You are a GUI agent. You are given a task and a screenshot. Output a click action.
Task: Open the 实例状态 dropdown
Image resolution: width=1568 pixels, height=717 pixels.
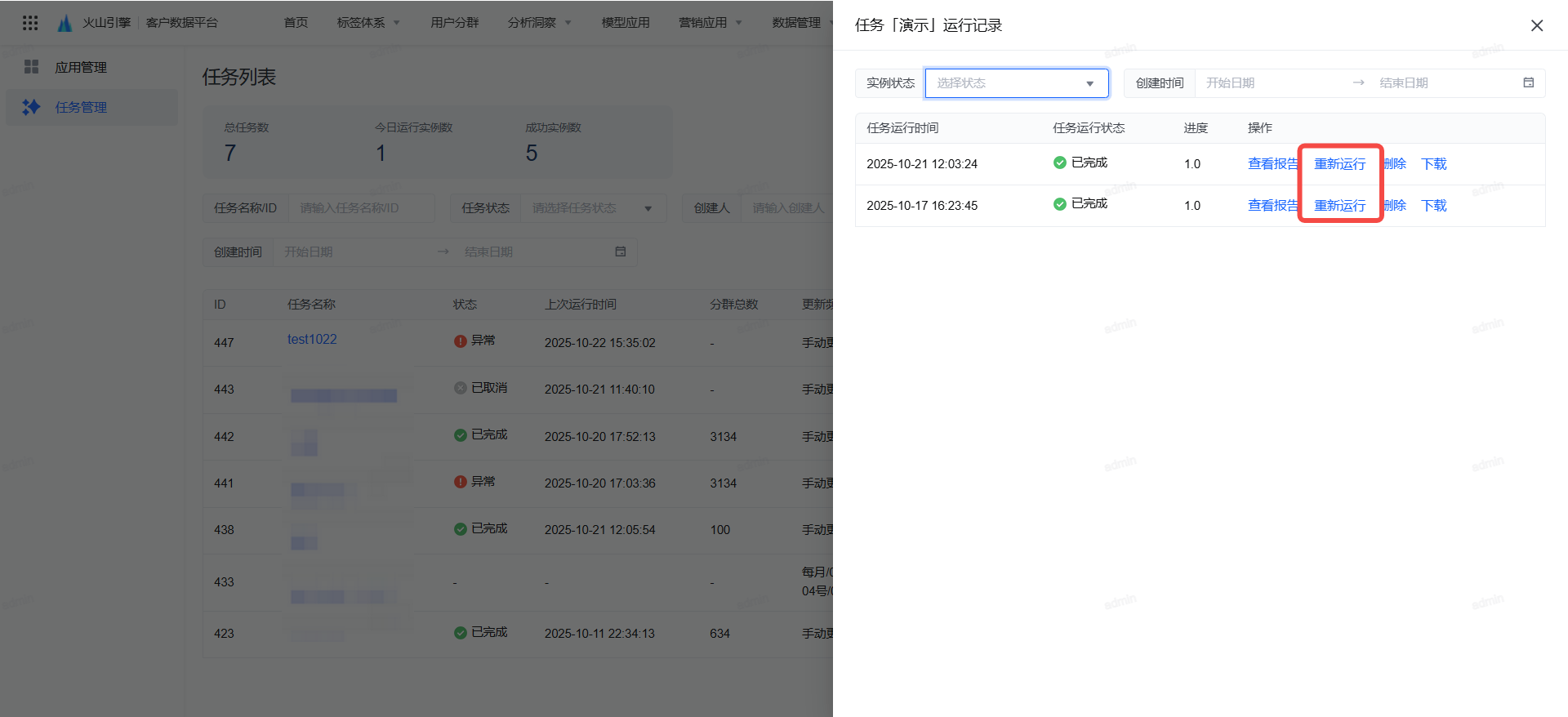(1016, 83)
